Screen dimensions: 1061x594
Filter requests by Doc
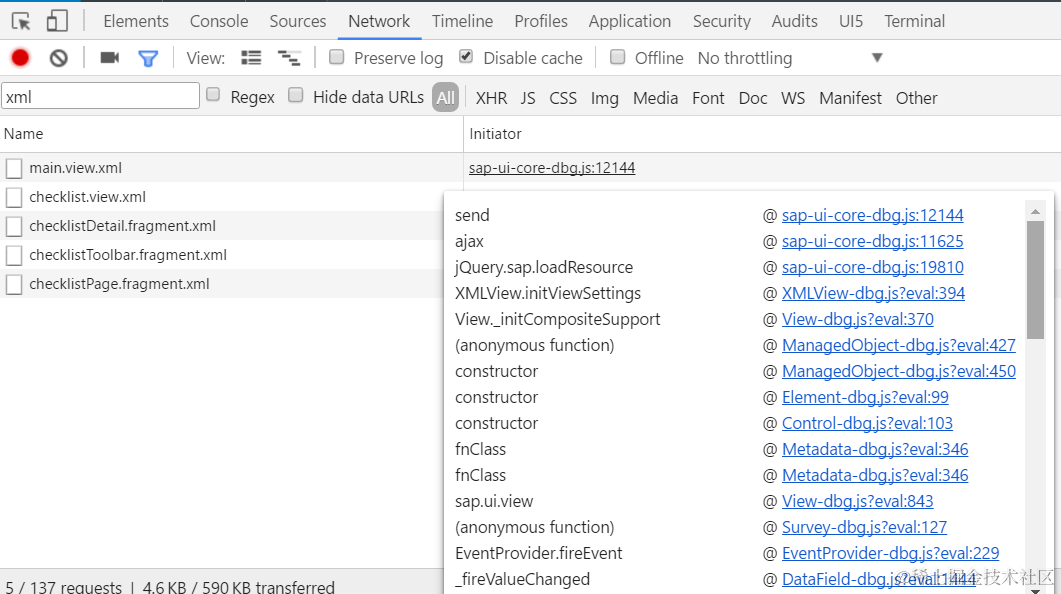pos(752,98)
